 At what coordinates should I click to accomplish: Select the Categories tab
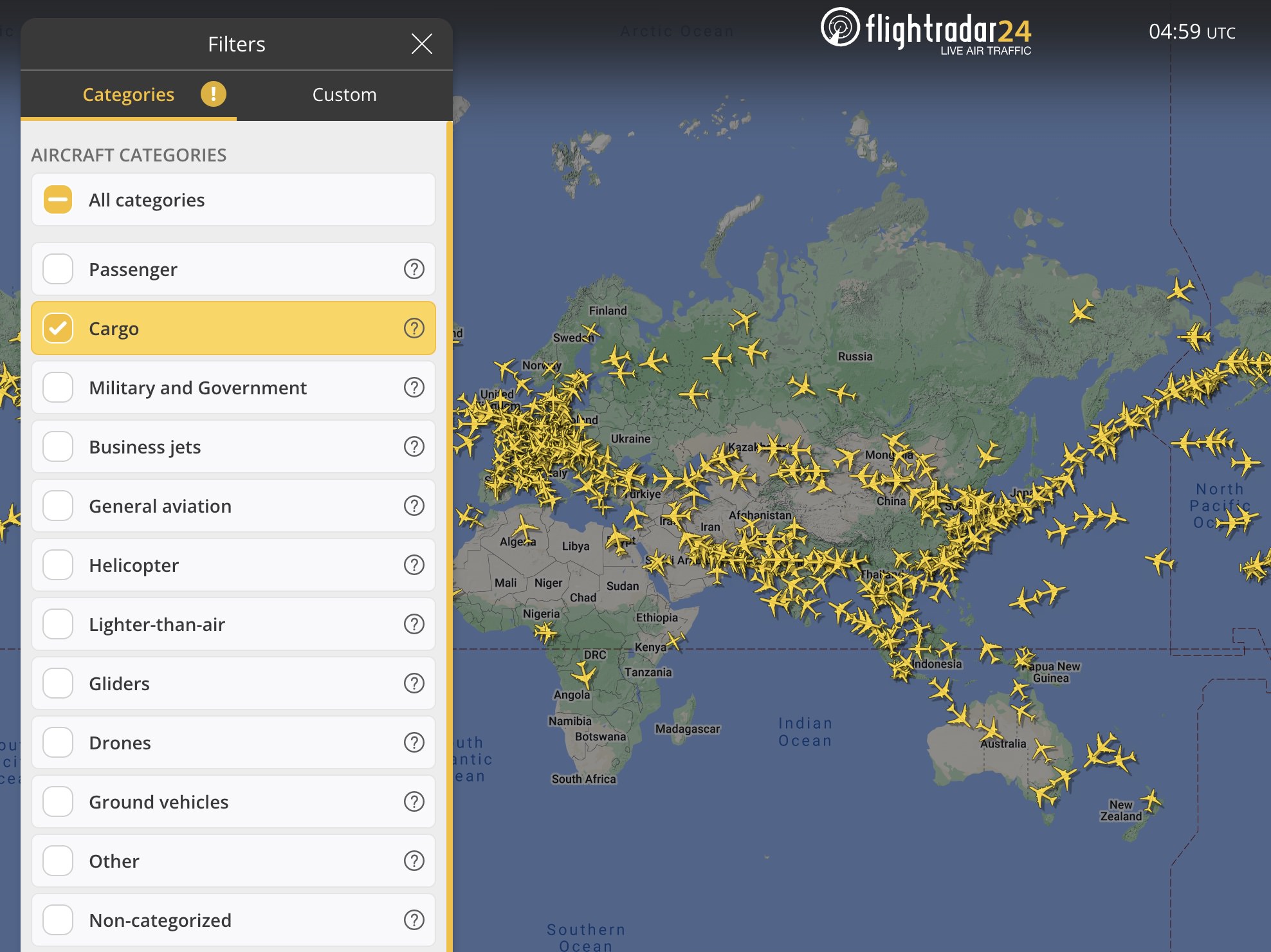[128, 93]
